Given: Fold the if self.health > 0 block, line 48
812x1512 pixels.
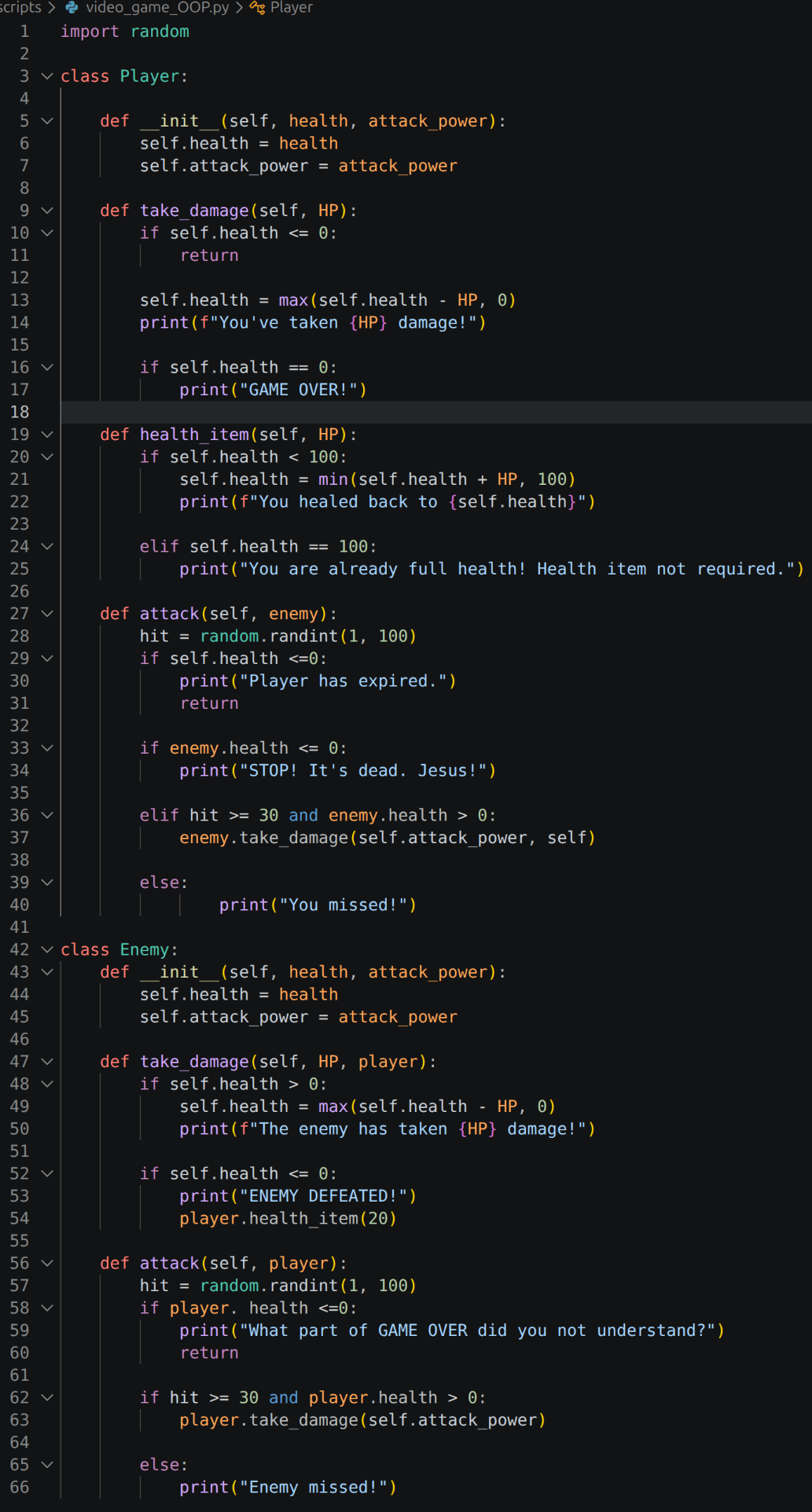Looking at the screenshot, I should (47, 1084).
